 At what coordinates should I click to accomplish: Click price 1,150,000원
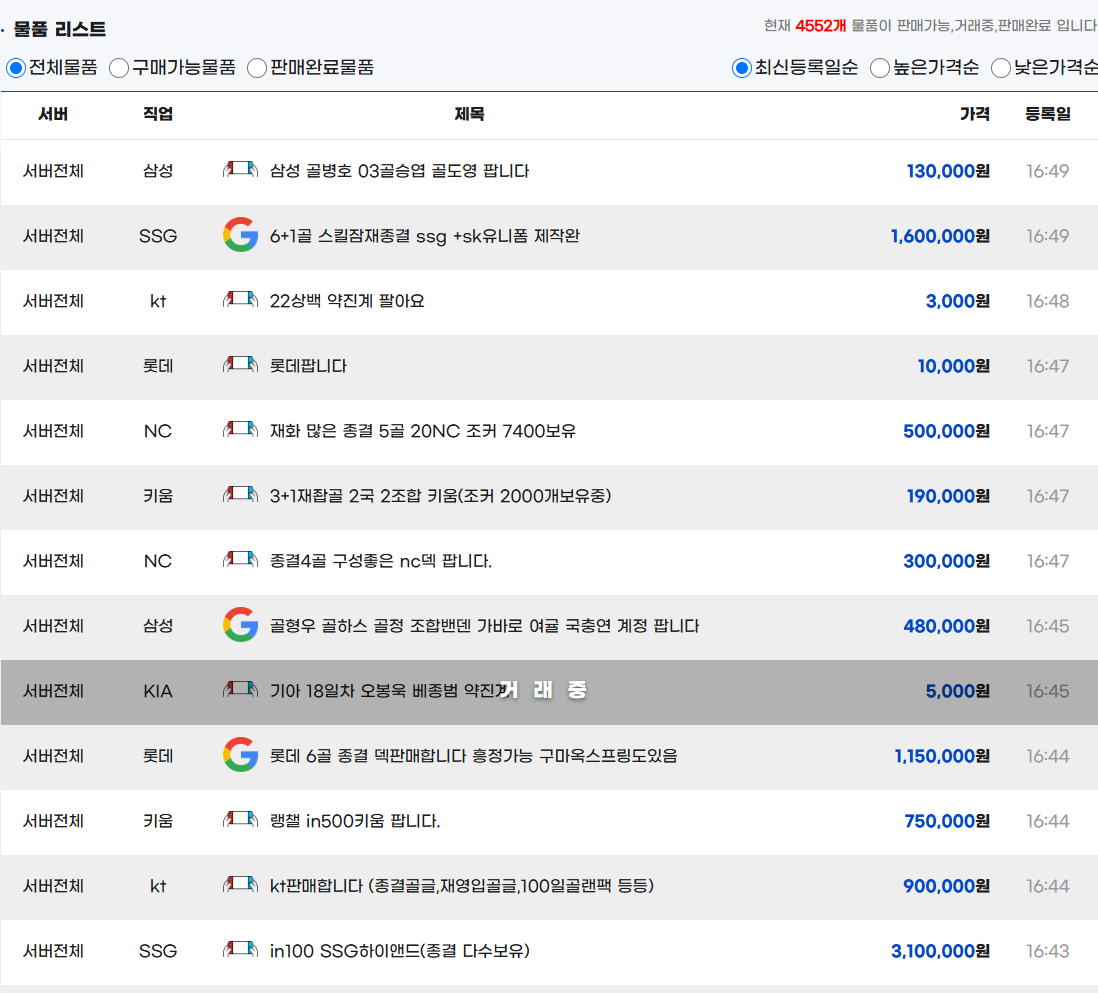(943, 756)
